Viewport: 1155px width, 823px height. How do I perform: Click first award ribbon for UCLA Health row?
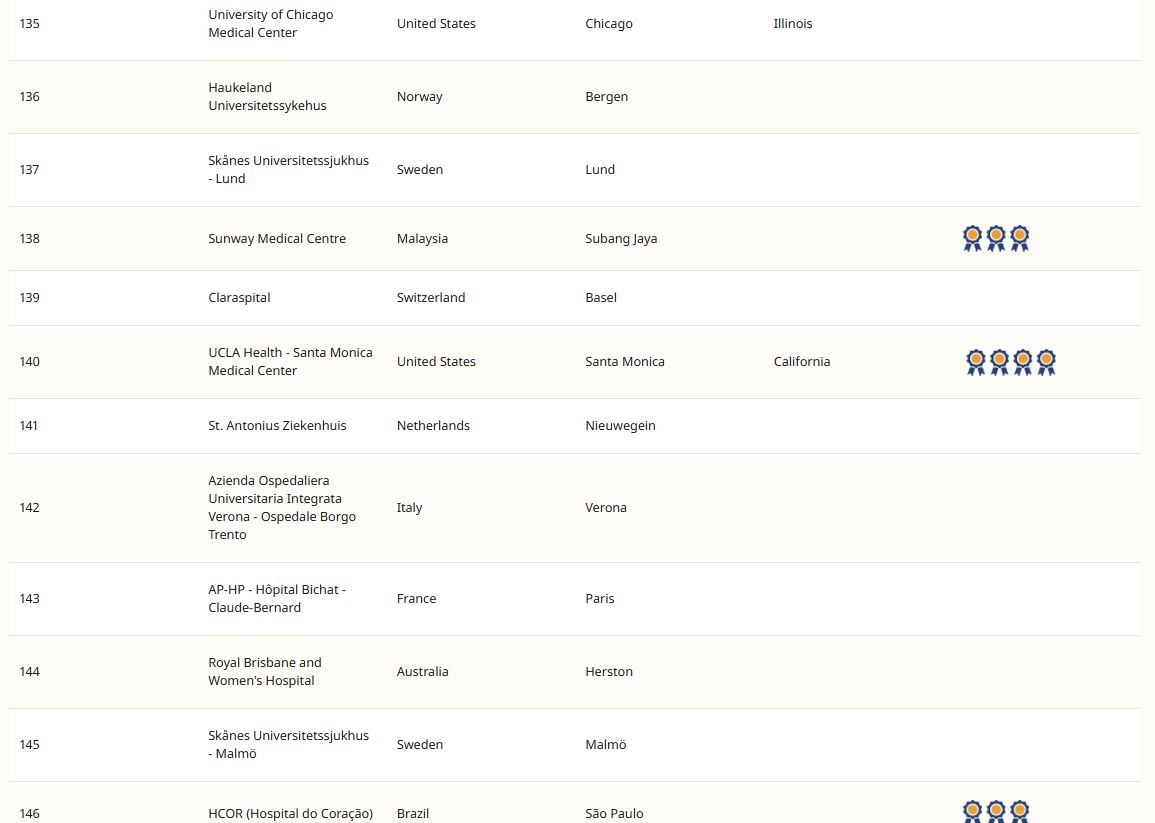click(x=976, y=362)
